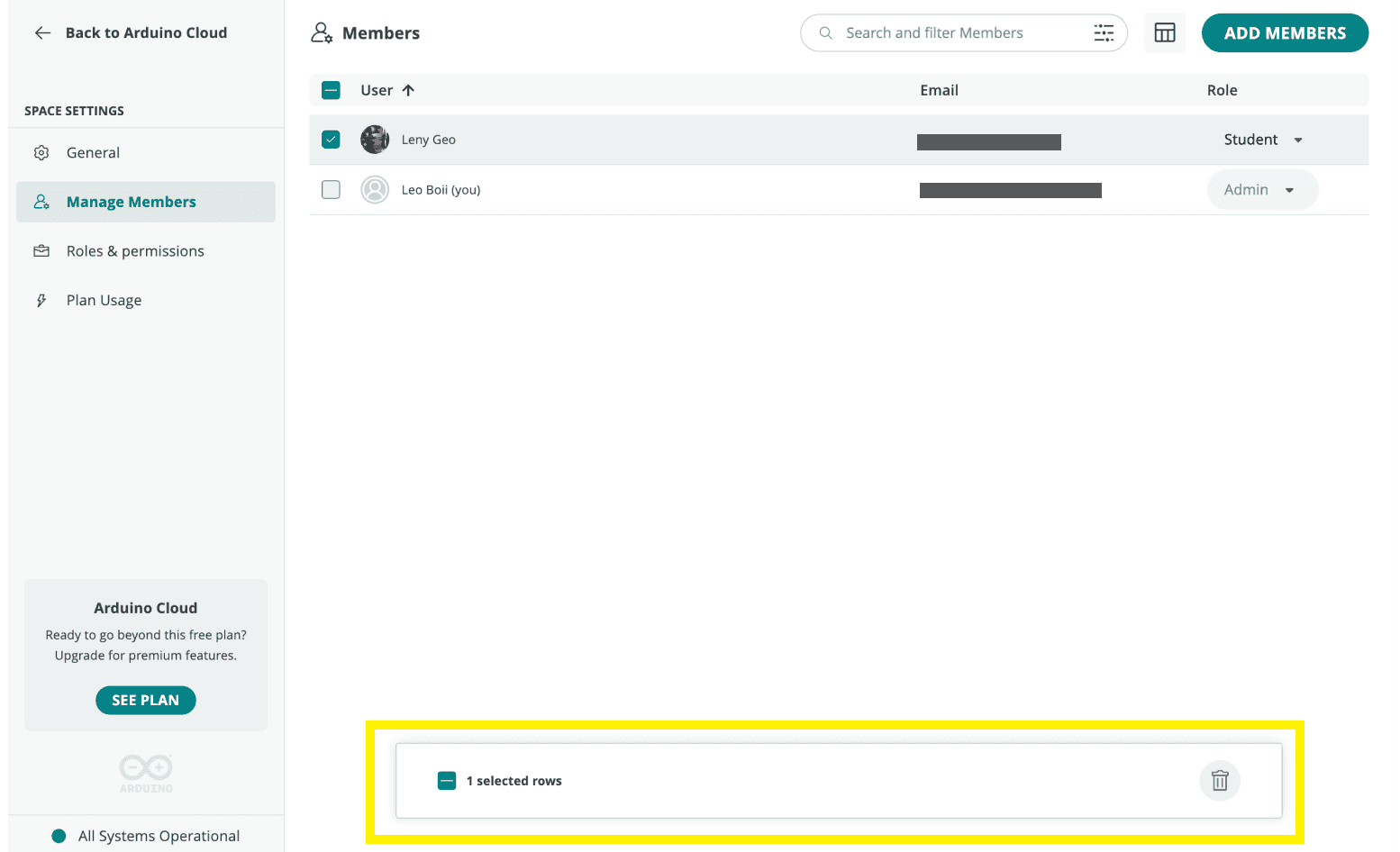Click the User column sort arrow
Image resolution: width=1400 pixels, height=852 pixels.
pos(408,90)
